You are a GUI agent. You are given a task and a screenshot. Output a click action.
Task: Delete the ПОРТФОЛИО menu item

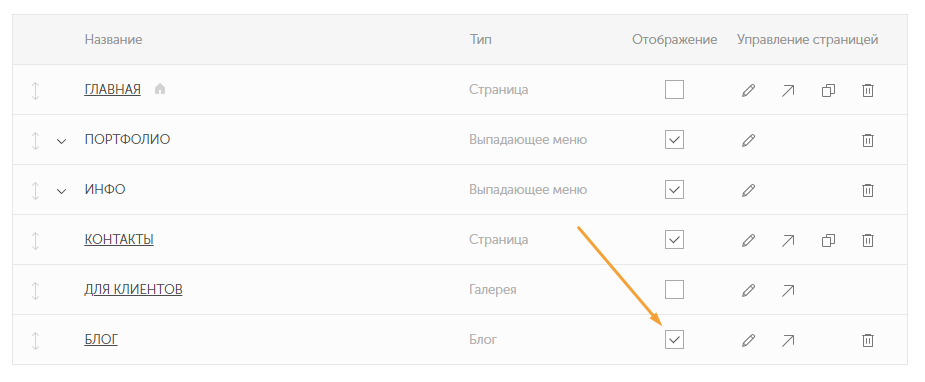coord(867,140)
